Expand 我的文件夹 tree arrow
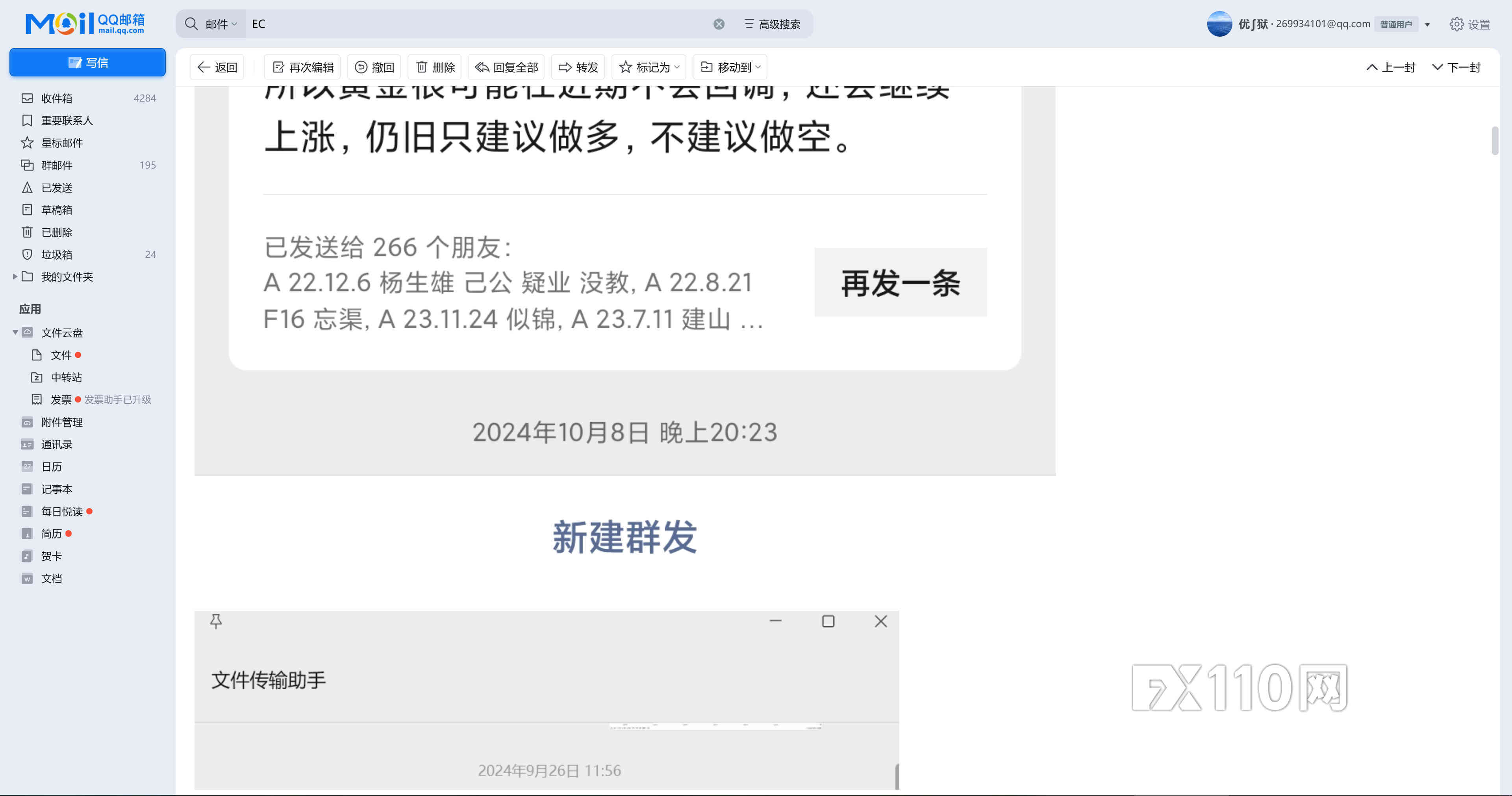The width and height of the screenshot is (1512, 796). point(15,276)
